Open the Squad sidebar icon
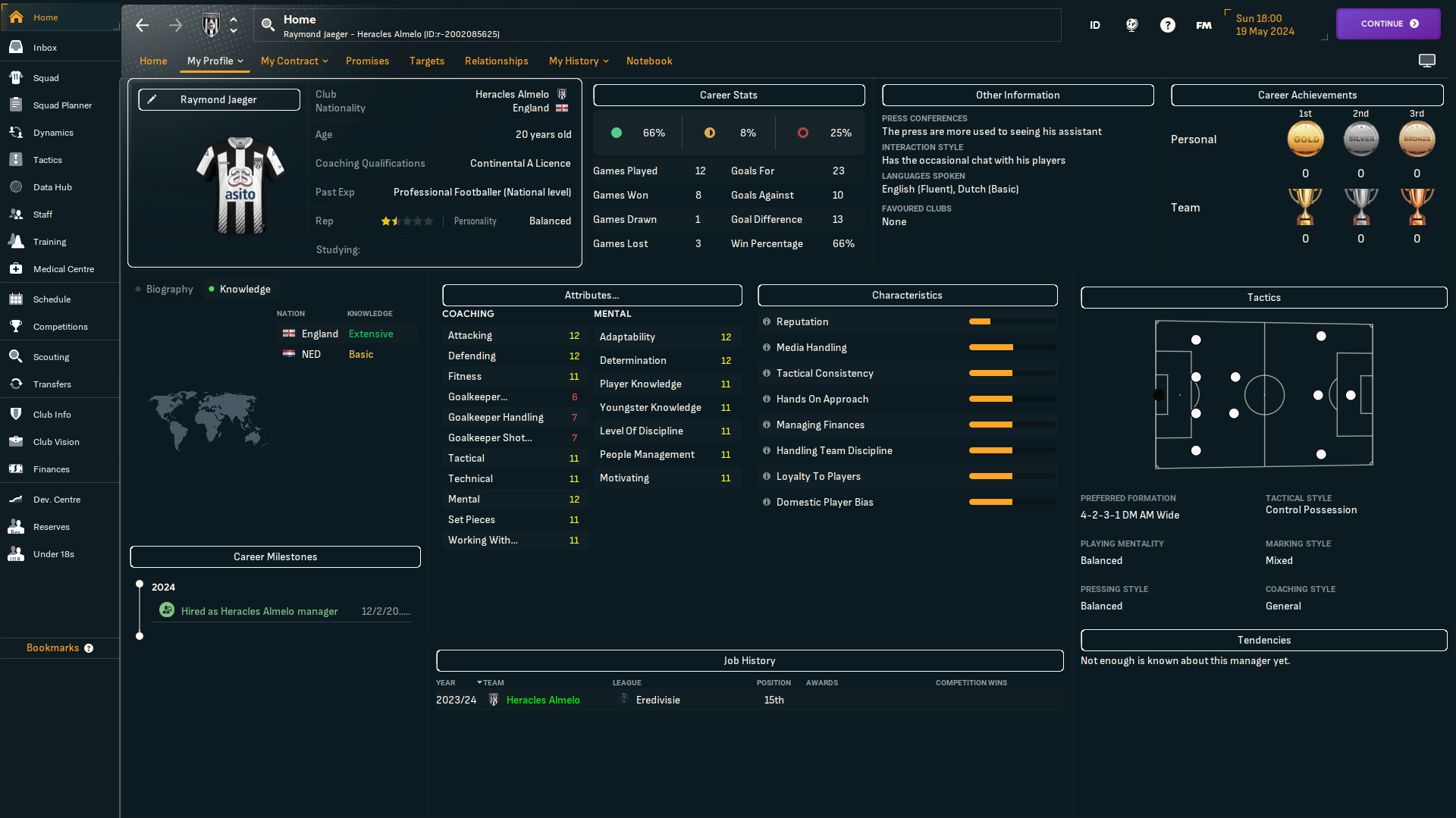1456x818 pixels. click(16, 77)
